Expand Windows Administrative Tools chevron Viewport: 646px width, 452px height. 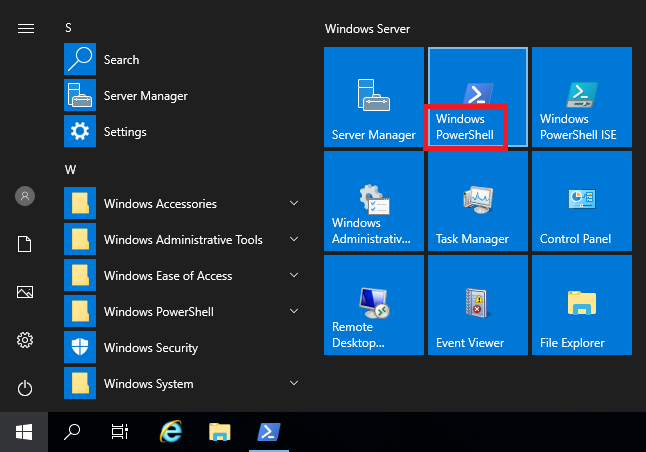pos(294,239)
